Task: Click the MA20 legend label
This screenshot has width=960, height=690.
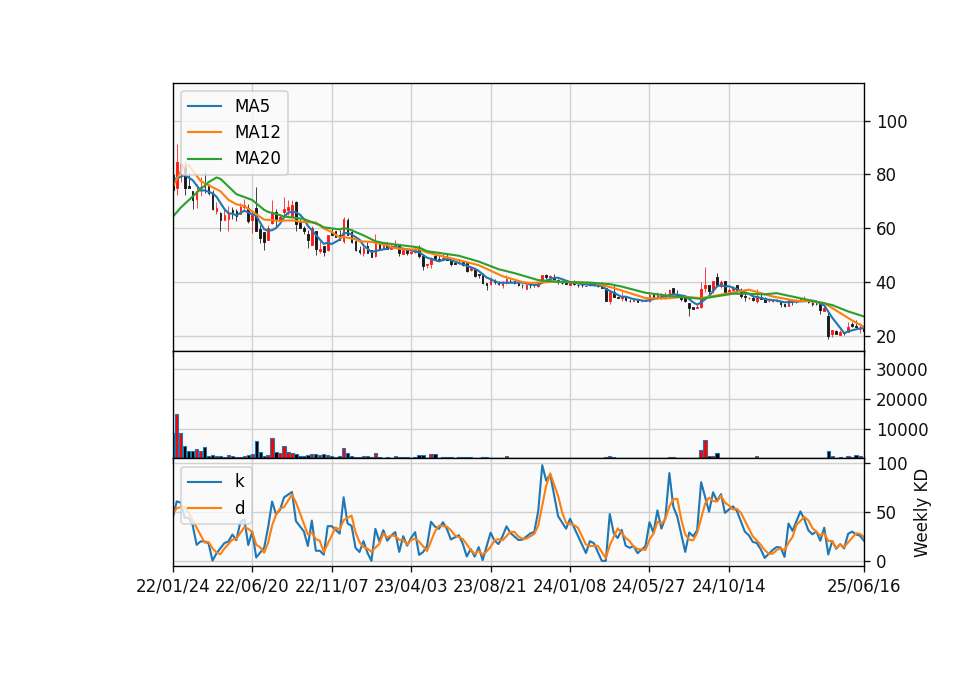Action: coord(257,158)
